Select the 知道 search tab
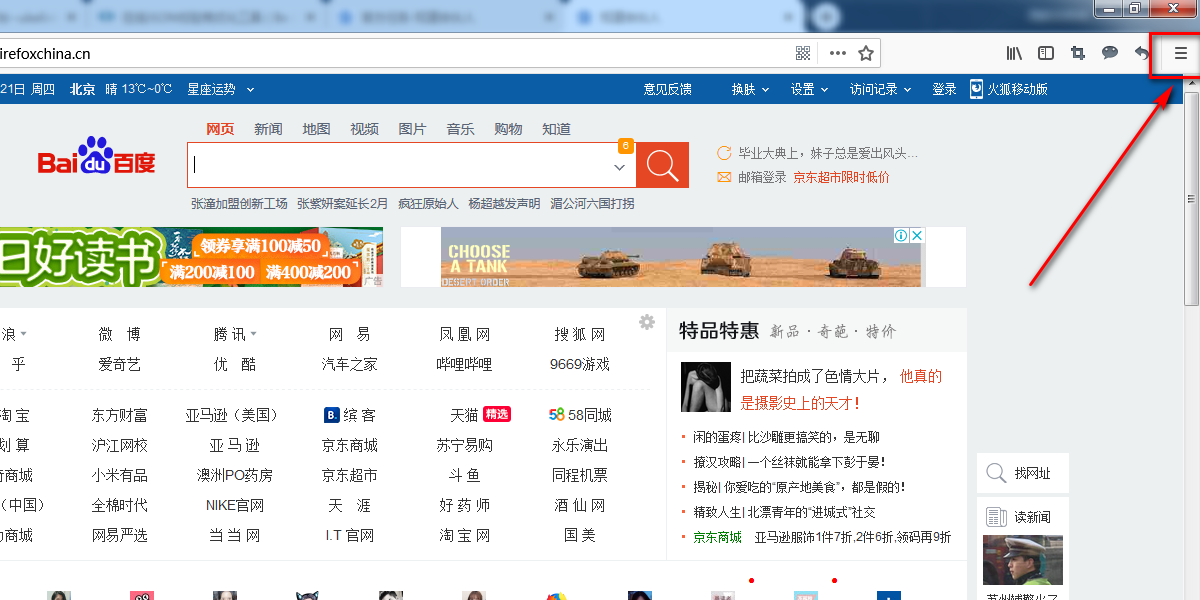 pos(556,129)
